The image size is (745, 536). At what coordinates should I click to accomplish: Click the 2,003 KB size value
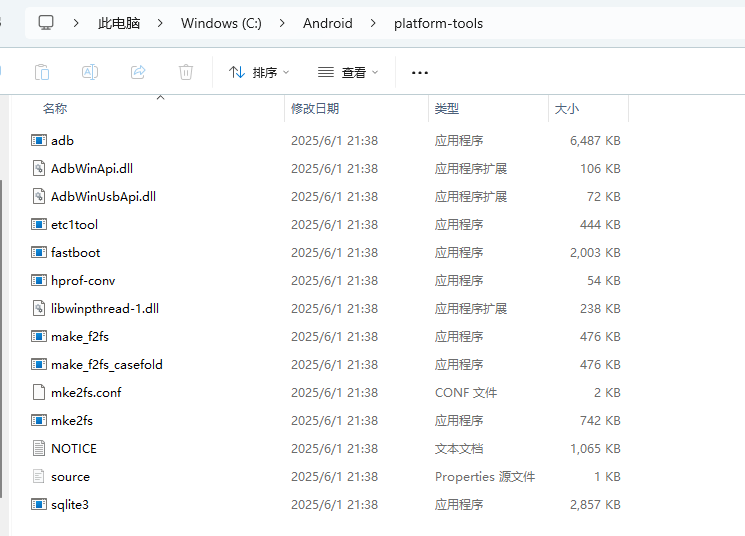[x=595, y=253]
